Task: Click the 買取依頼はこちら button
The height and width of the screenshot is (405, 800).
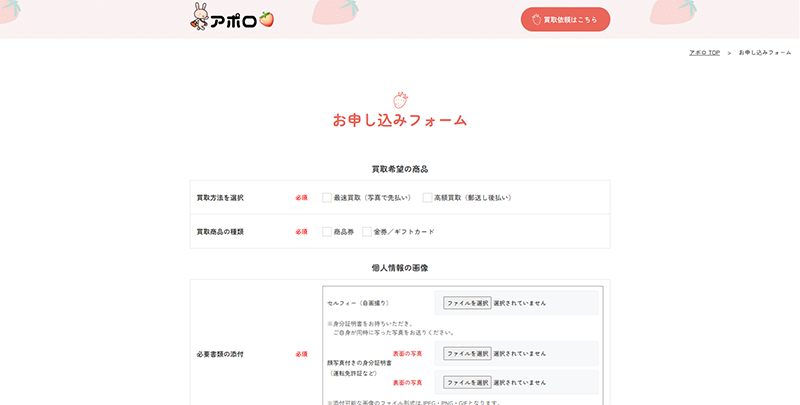Action: pyautogui.click(x=565, y=19)
